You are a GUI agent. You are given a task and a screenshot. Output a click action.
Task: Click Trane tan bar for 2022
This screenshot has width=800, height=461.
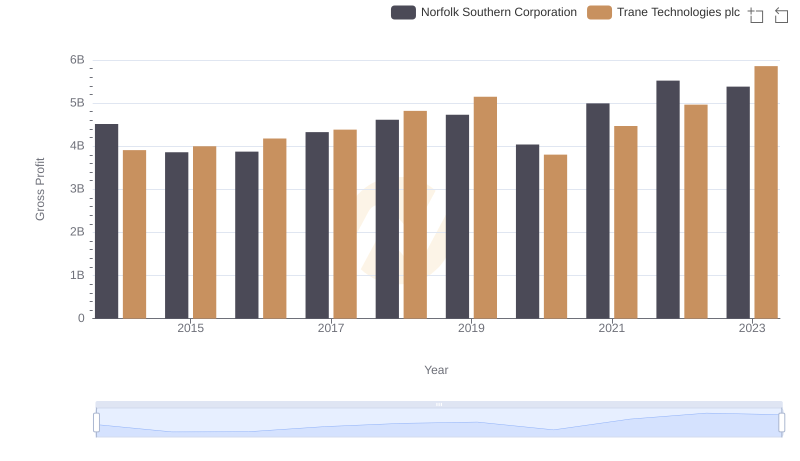coord(696,212)
